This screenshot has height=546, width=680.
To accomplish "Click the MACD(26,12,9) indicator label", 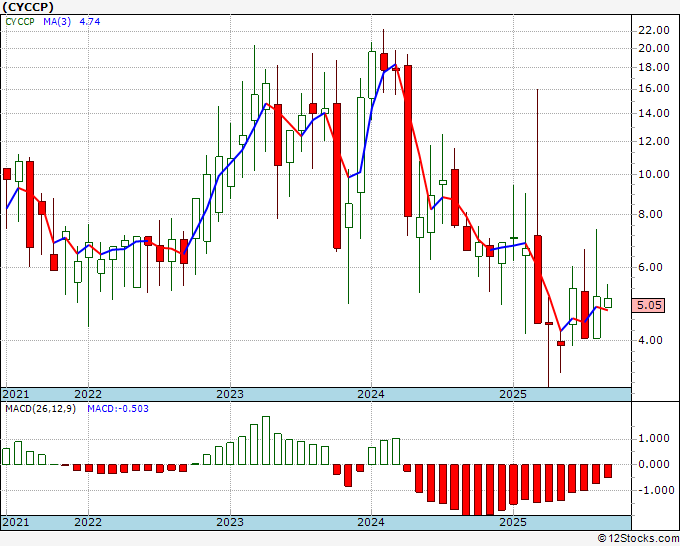I will (40, 409).
